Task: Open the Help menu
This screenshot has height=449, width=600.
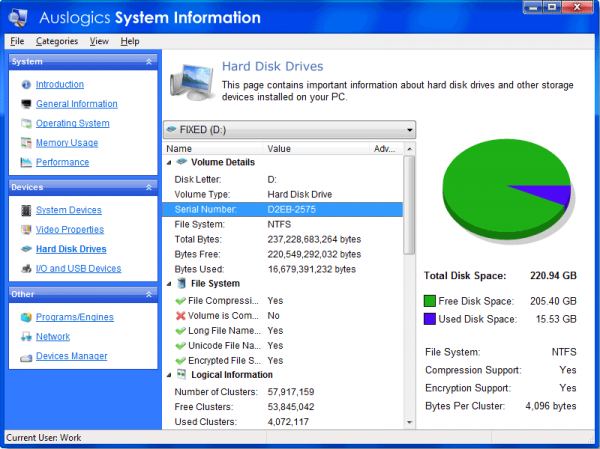Action: pyautogui.click(x=130, y=41)
